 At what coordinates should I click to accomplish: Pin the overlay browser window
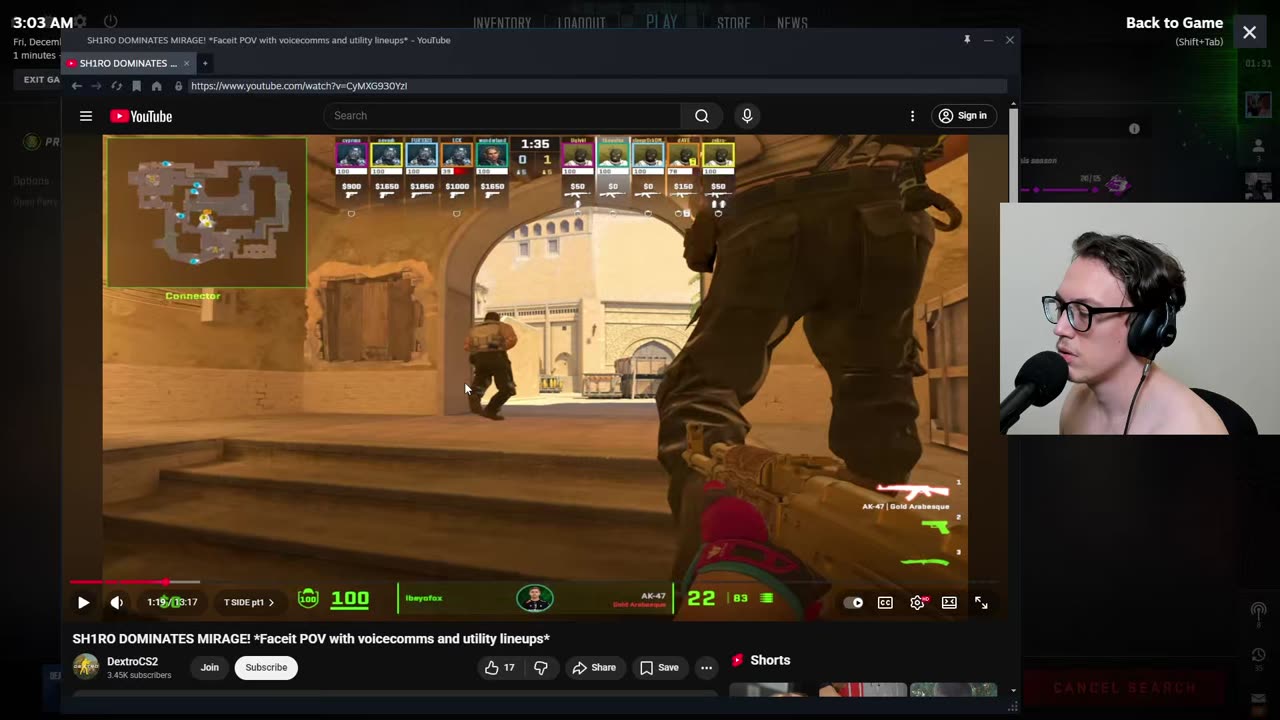click(x=967, y=40)
